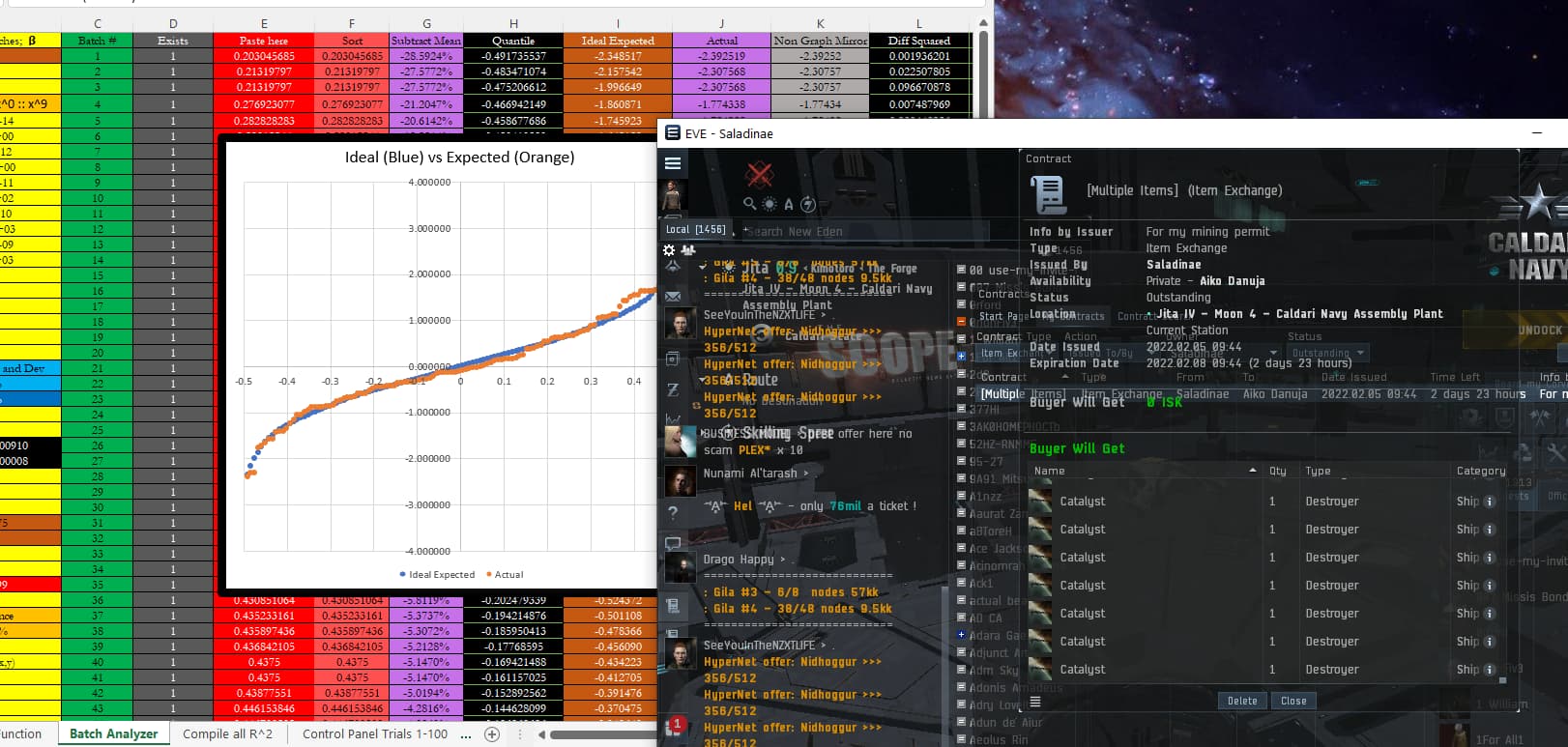The width and height of the screenshot is (1568, 747).
Task: Click Excel horizontal scrollbar left arrow
Action: pos(542,734)
